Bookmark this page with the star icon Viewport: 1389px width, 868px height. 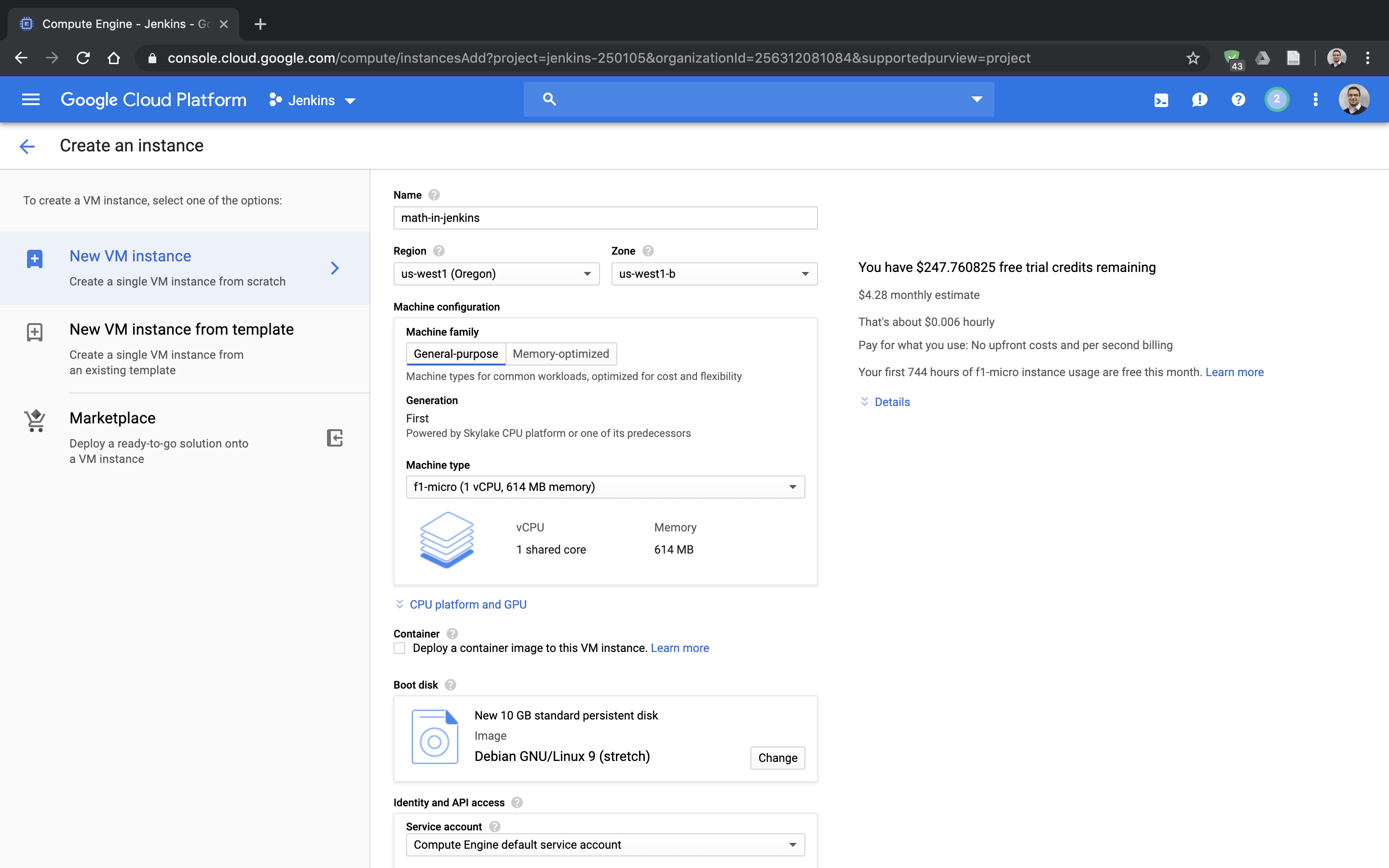point(1193,58)
